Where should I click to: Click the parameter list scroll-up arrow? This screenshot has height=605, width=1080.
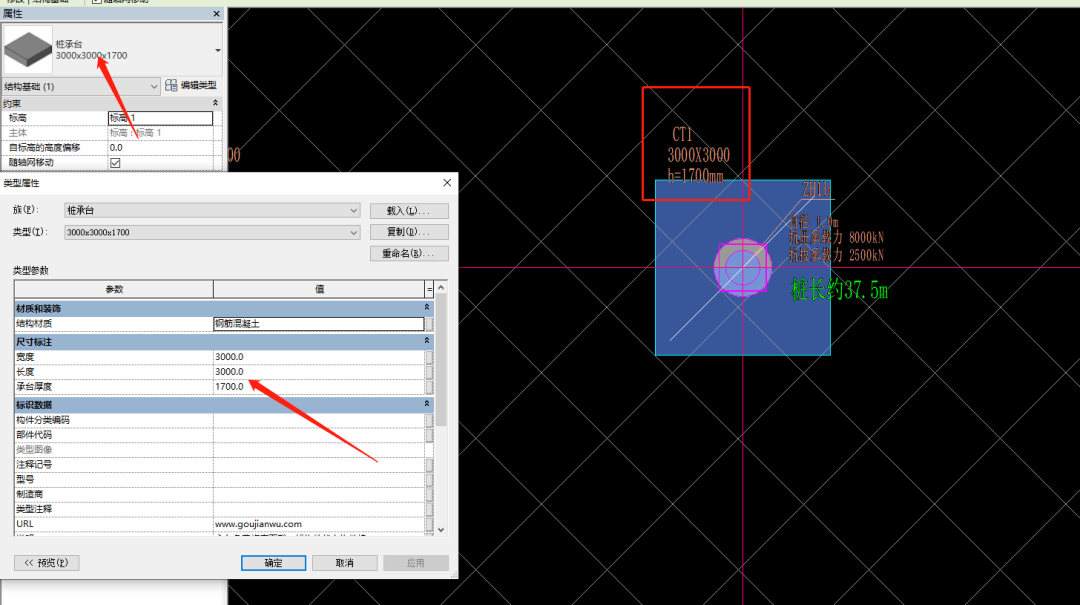(x=441, y=287)
